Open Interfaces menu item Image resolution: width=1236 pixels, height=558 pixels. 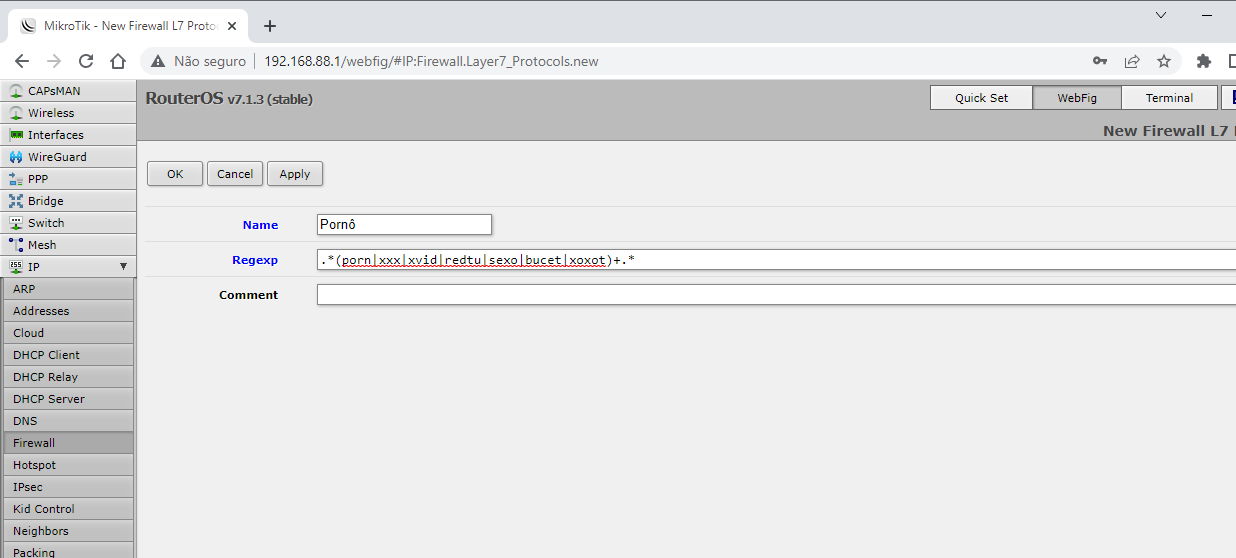click(x=68, y=135)
